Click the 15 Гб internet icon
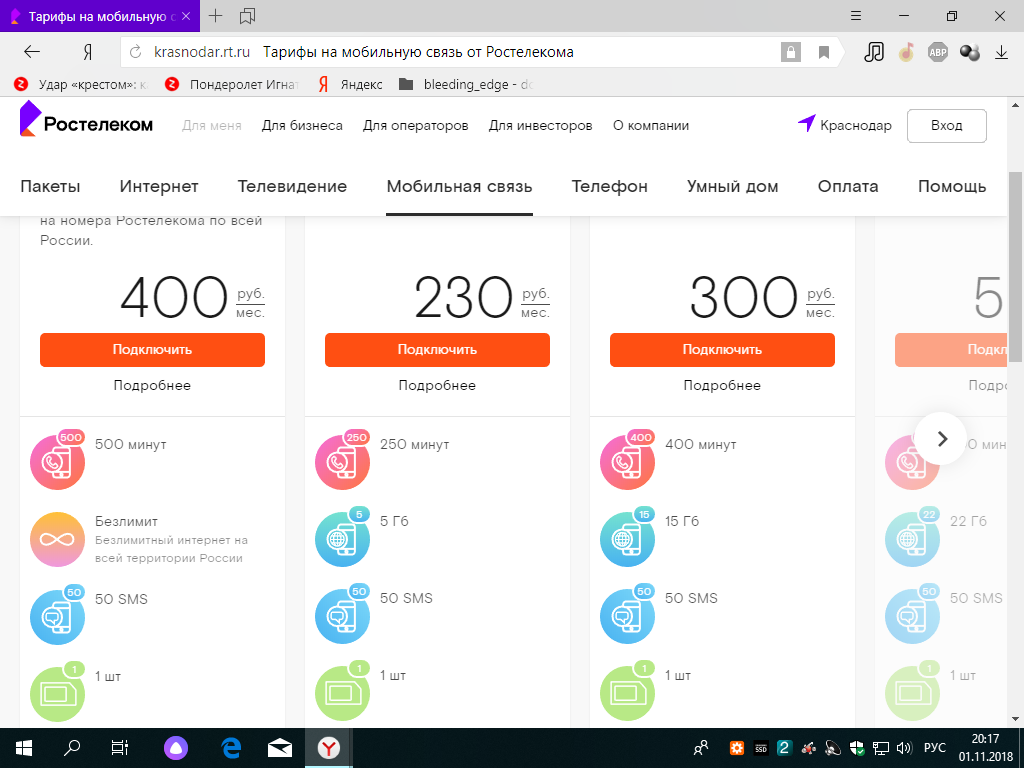 (x=627, y=537)
